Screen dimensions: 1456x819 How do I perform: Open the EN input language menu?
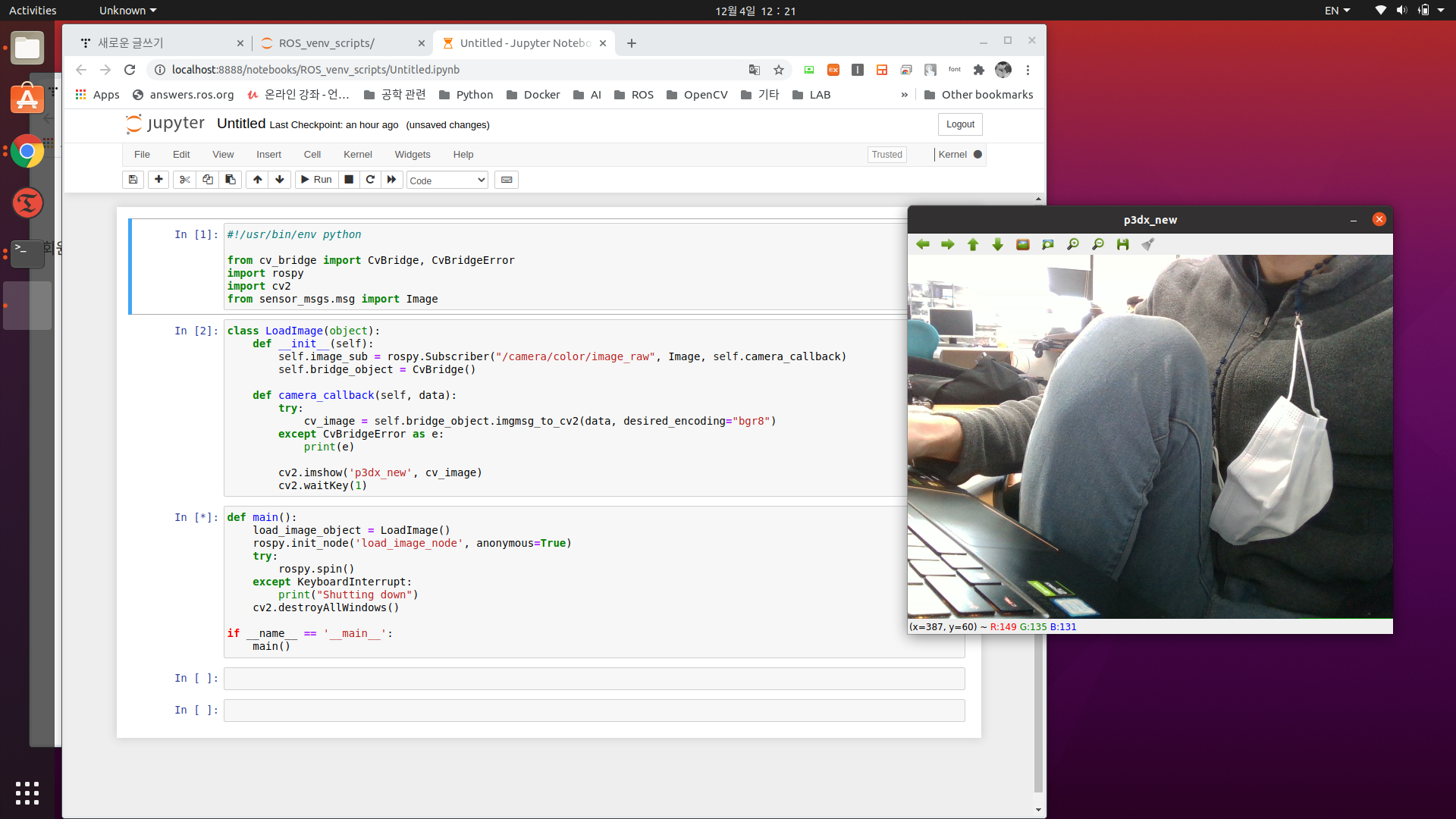1336,11
